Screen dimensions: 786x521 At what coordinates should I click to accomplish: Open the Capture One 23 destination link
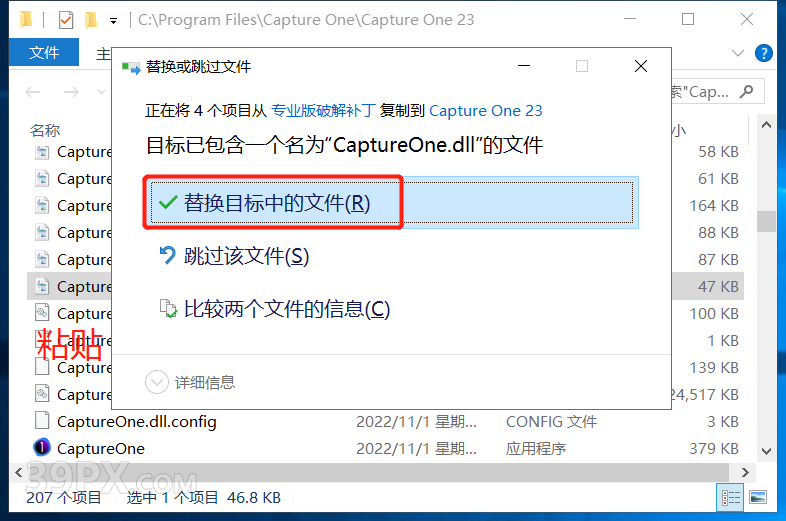pos(486,110)
